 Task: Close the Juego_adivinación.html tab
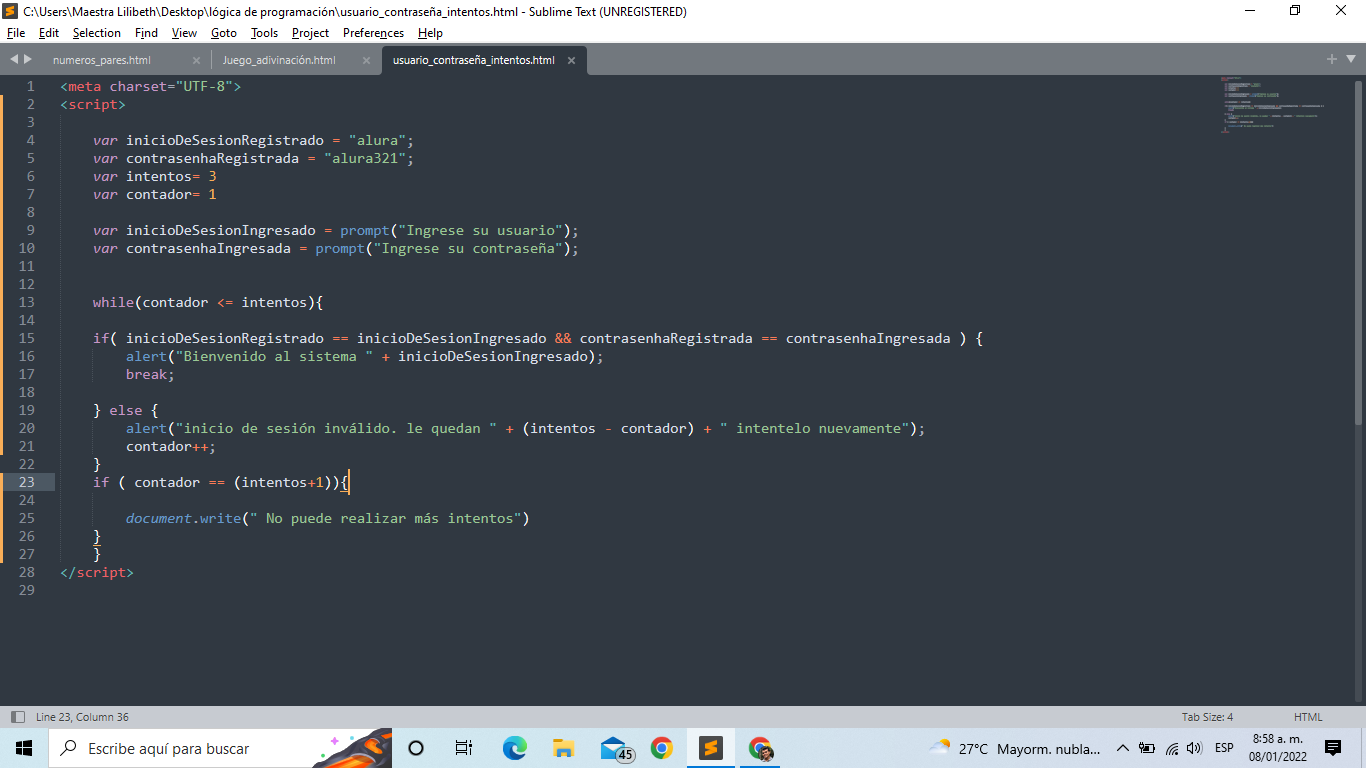366,60
